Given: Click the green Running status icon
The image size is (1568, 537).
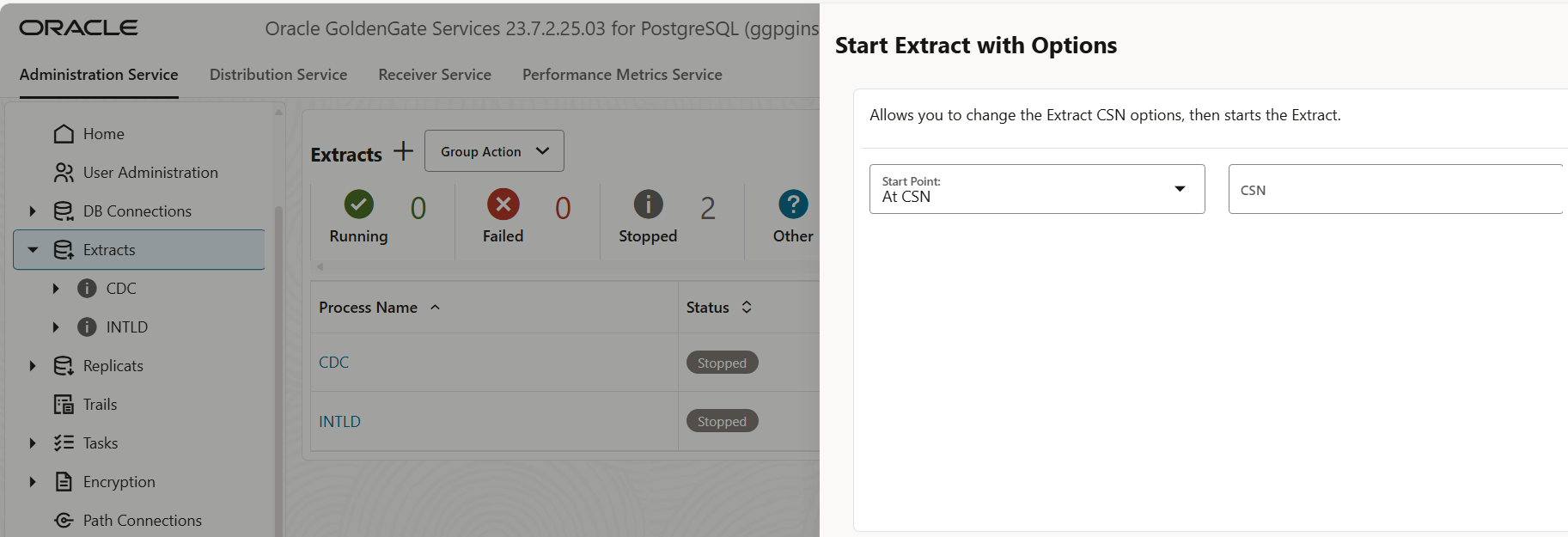Looking at the screenshot, I should point(359,204).
